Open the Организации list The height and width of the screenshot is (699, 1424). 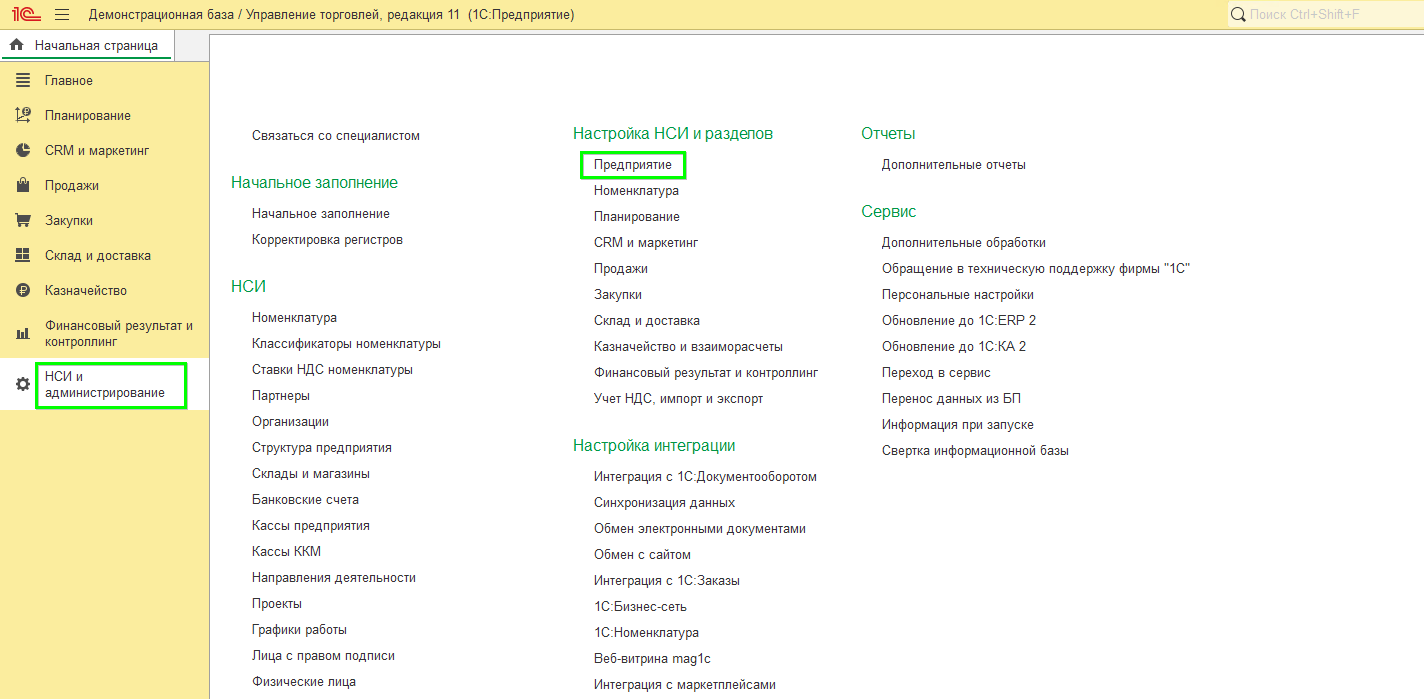(290, 421)
